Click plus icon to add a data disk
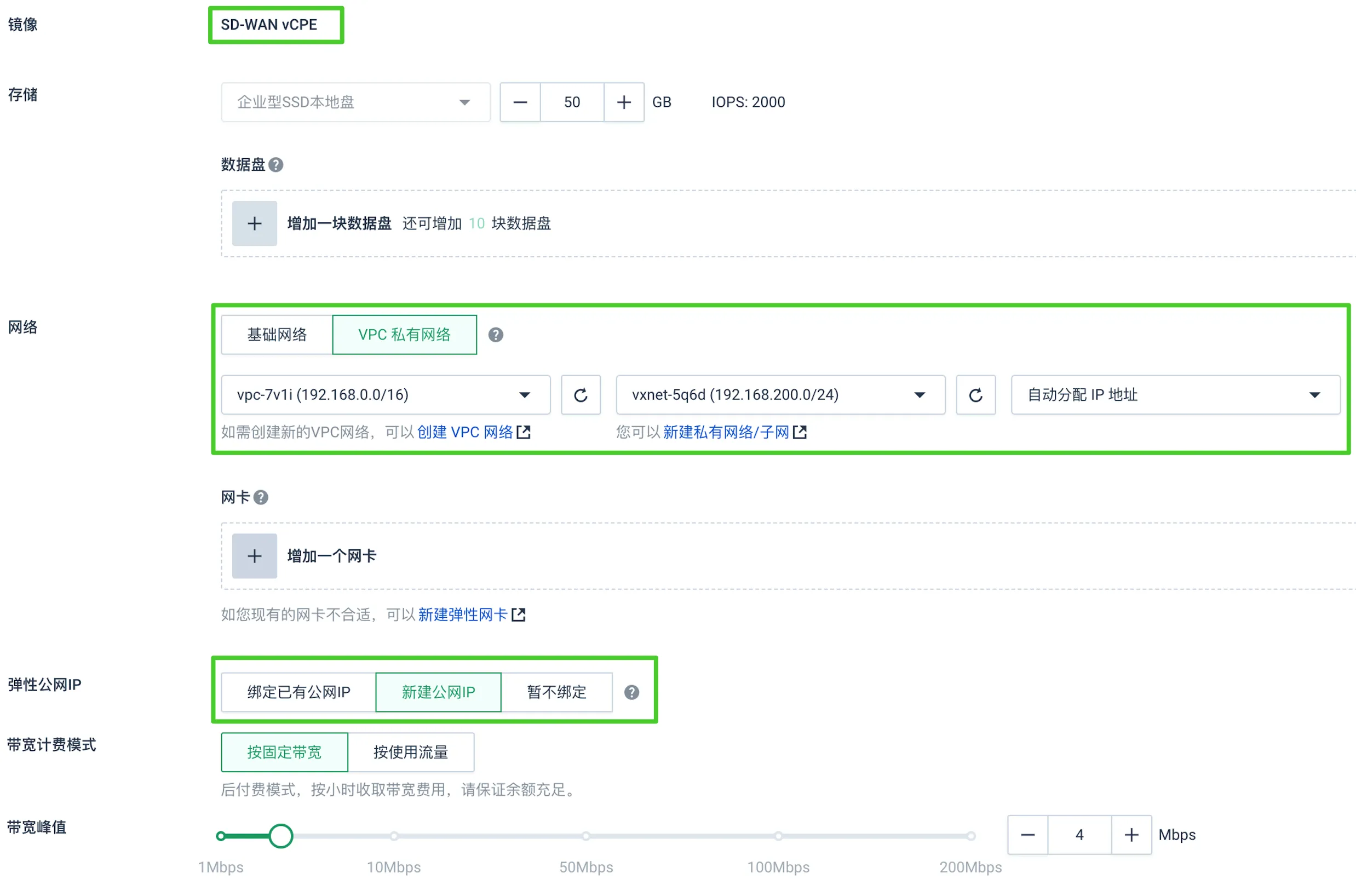 [x=255, y=223]
